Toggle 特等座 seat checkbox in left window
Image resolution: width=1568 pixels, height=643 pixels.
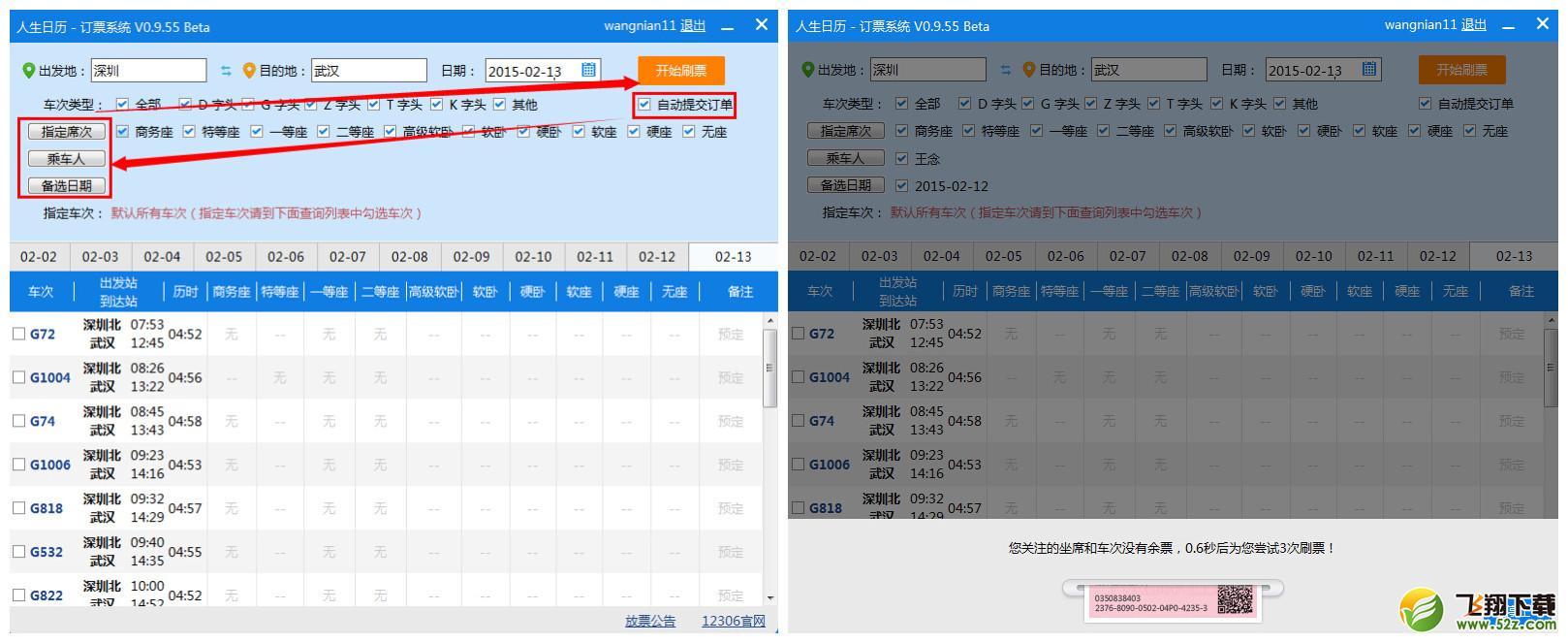click(189, 132)
